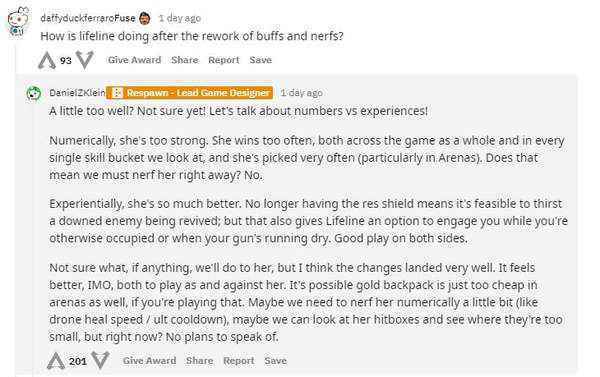Open daffyduckferraroFuse's Snoo avatar
Image resolution: width=600 pixels, height=377 pixels.
[x=18, y=21]
